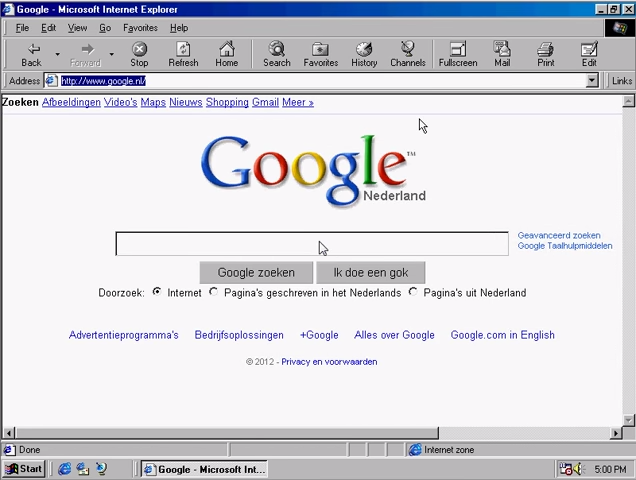Click the volume speaker tray icon

(578, 469)
